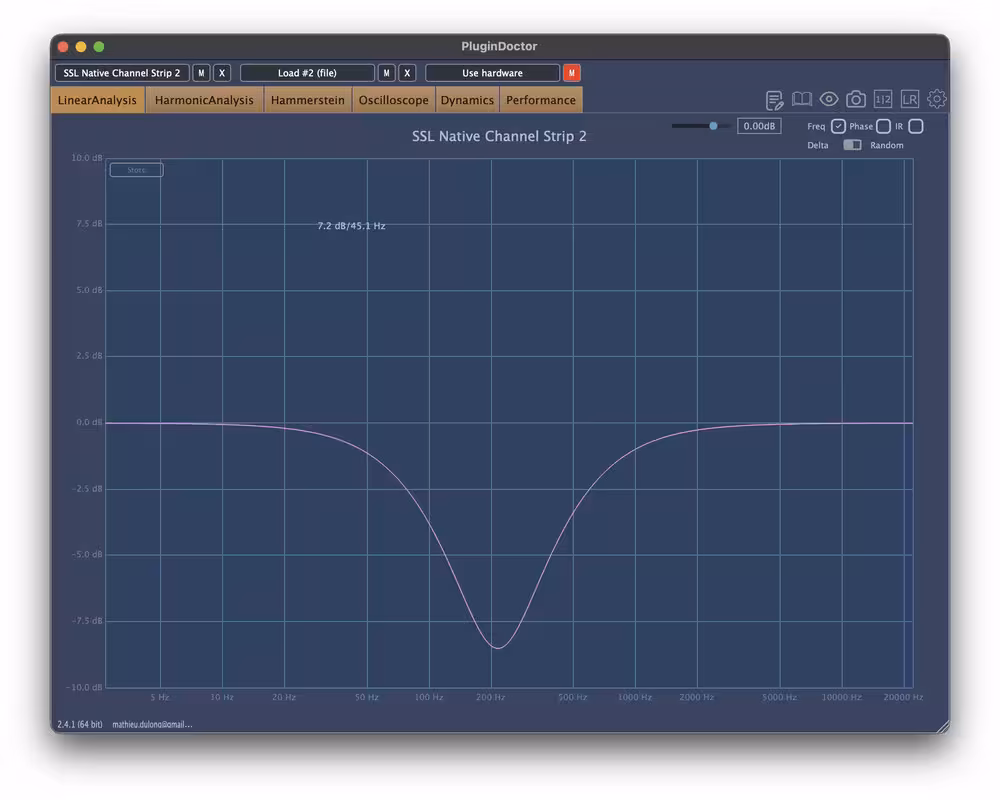Screen dimensions: 1000x800
Task: Click the graph title SSL Native Channel Strip 2
Action: (499, 136)
